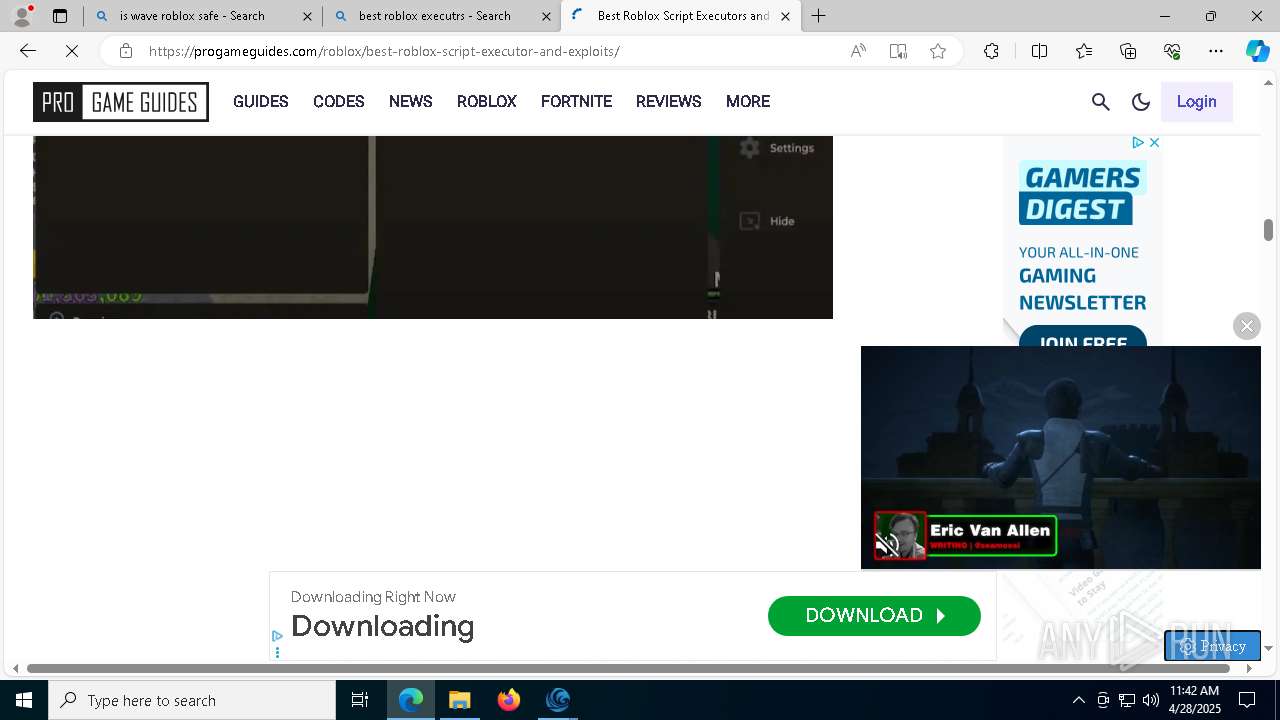Show hidden system tray icons
Screen dimensions: 1280x720
(x=1078, y=700)
